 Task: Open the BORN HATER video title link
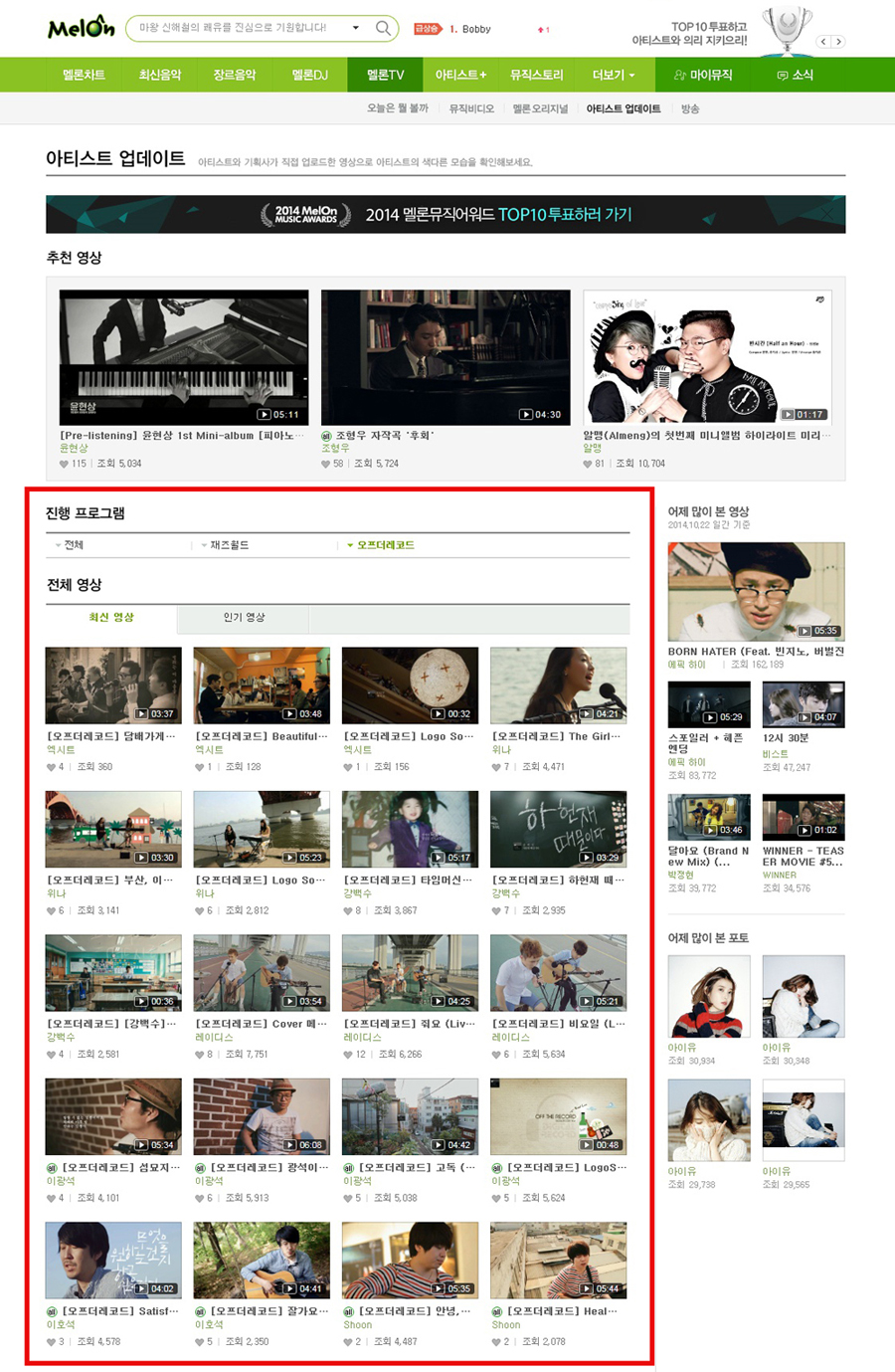[756, 652]
